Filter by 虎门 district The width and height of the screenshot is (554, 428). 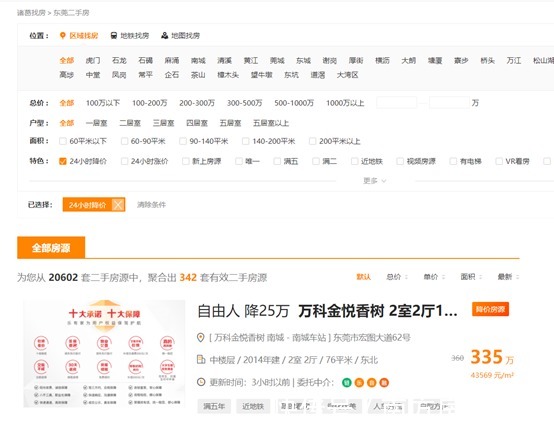93,60
